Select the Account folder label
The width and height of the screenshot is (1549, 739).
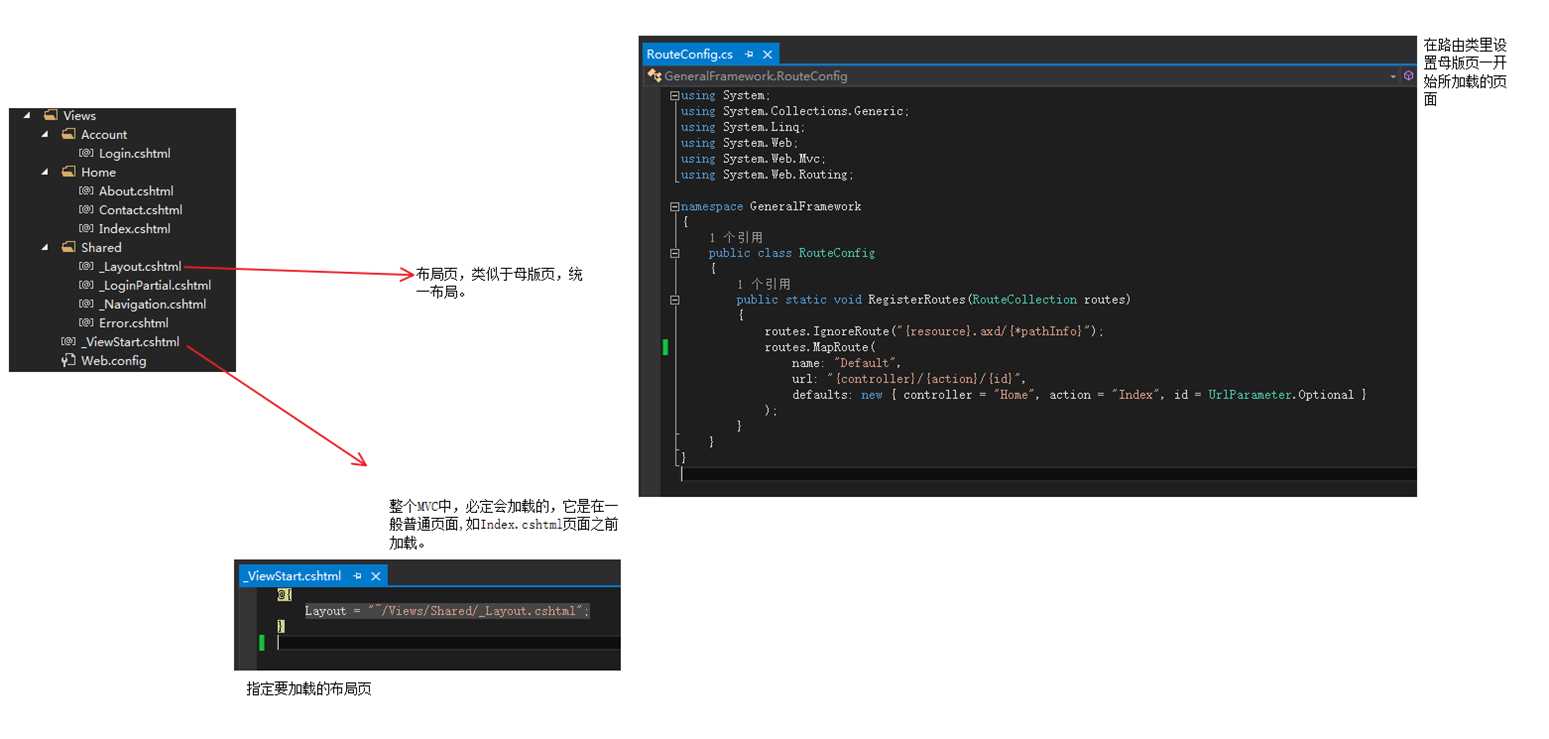[x=104, y=135]
